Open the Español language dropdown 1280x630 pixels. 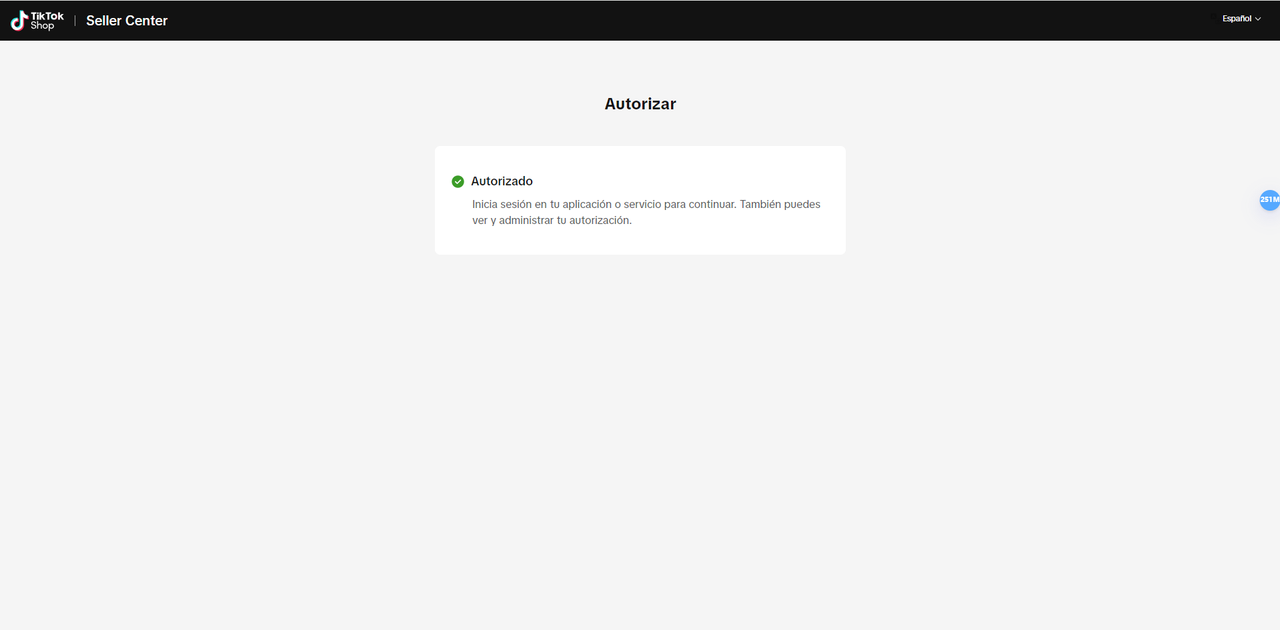coord(1238,19)
